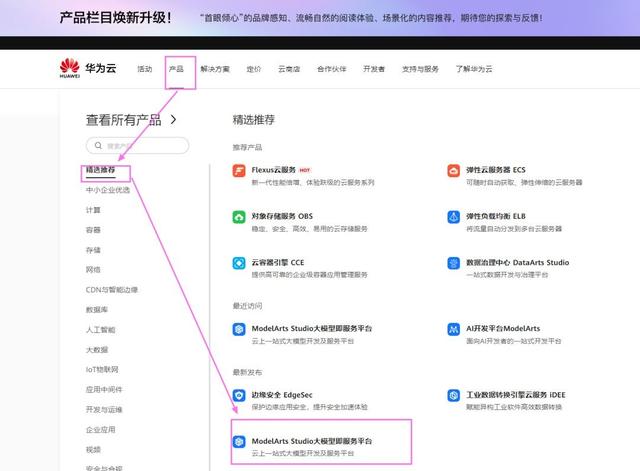Open 对象存储服务 OBS link
This screenshot has width=640, height=471.
[x=282, y=217]
